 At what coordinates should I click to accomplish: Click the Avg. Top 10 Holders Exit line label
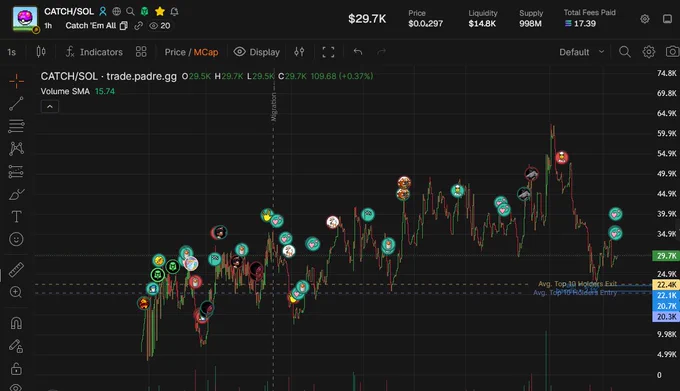click(x=577, y=284)
